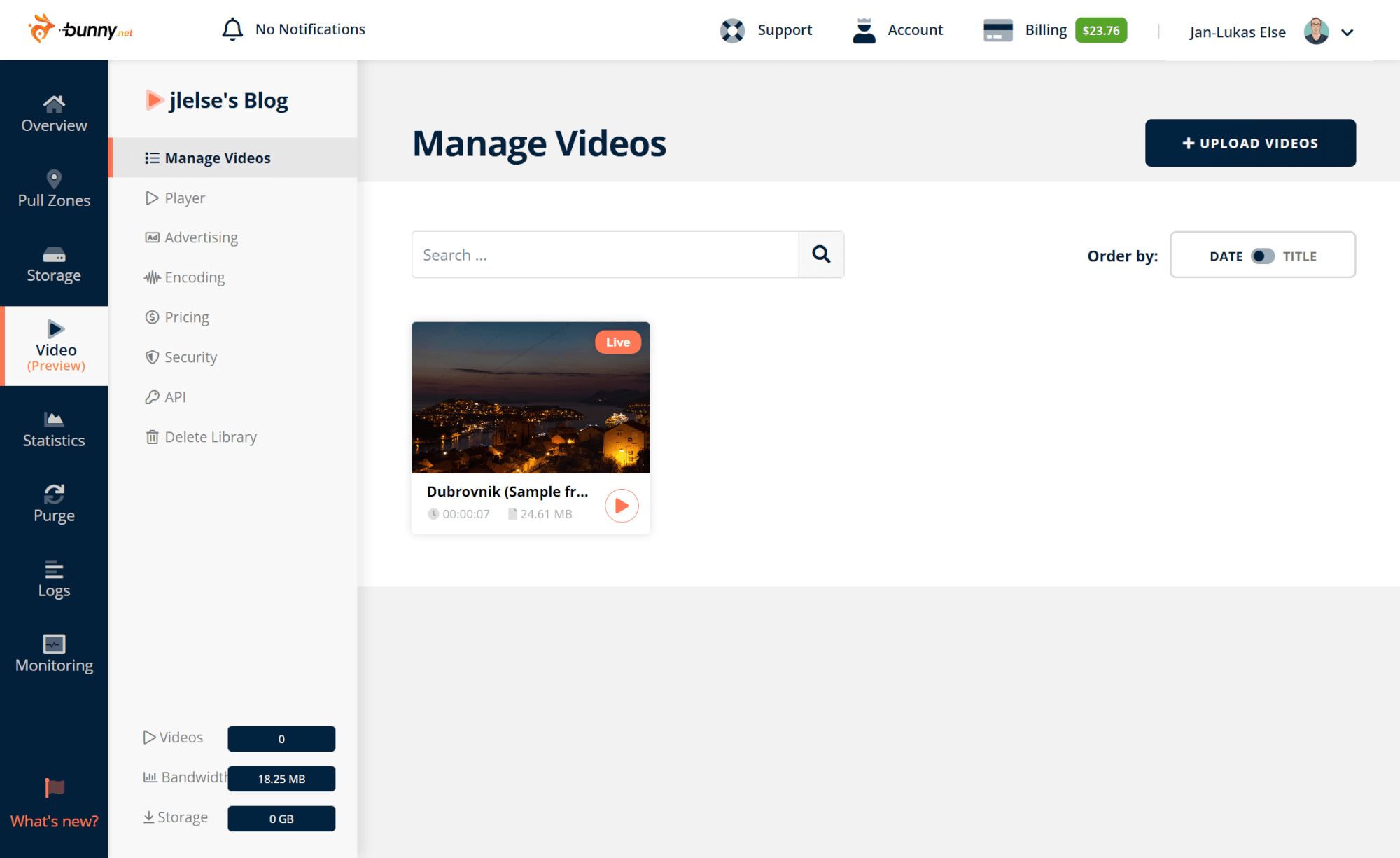
Task: Click the search magnifier button
Action: (x=821, y=255)
